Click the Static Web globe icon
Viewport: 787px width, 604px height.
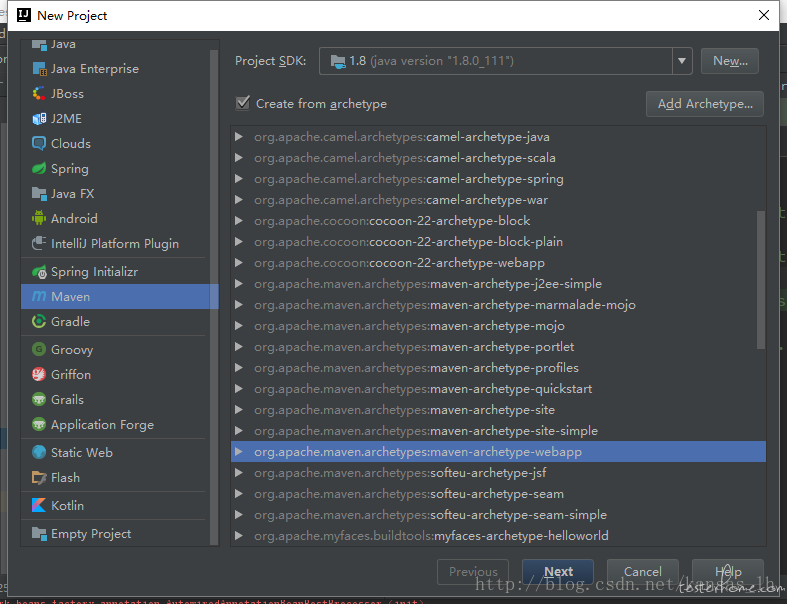(x=39, y=452)
